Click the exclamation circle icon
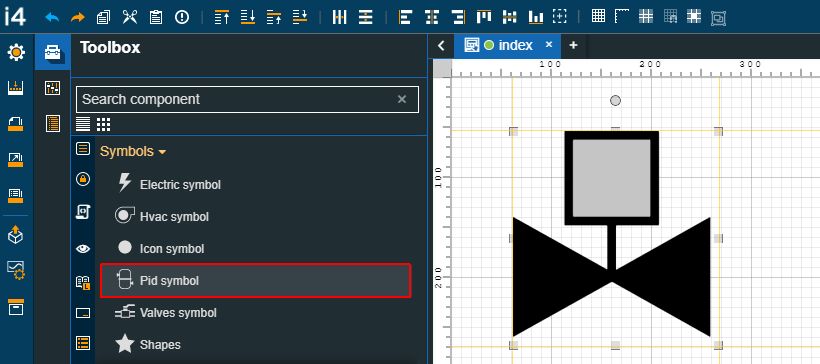 tap(181, 17)
